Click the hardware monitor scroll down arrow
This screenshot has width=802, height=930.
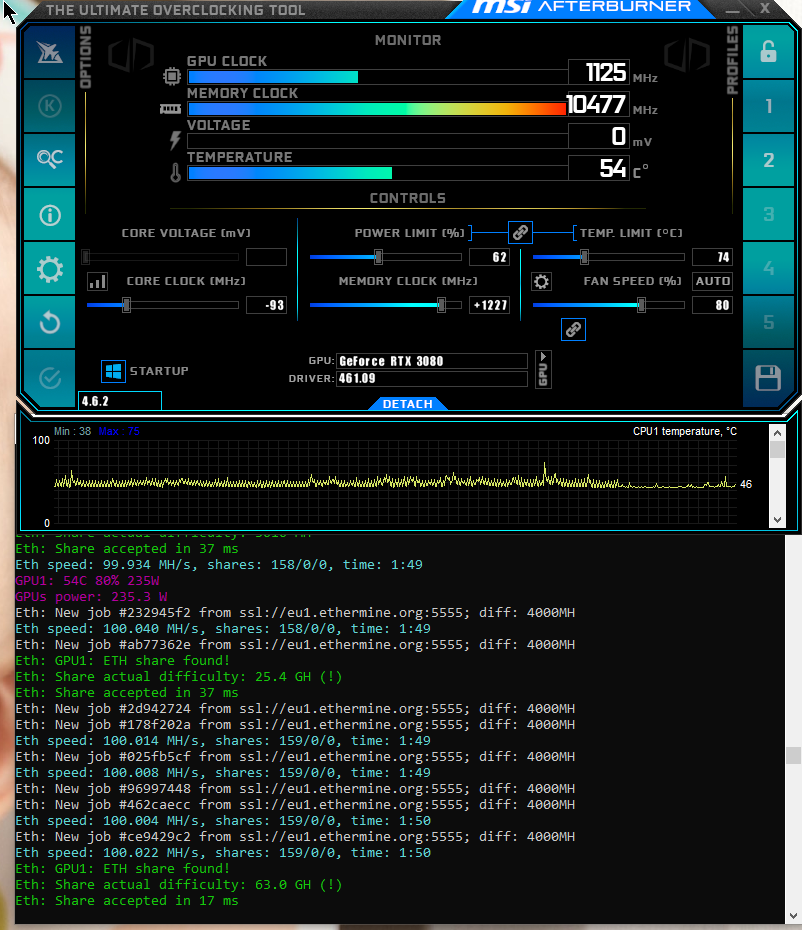[x=777, y=520]
